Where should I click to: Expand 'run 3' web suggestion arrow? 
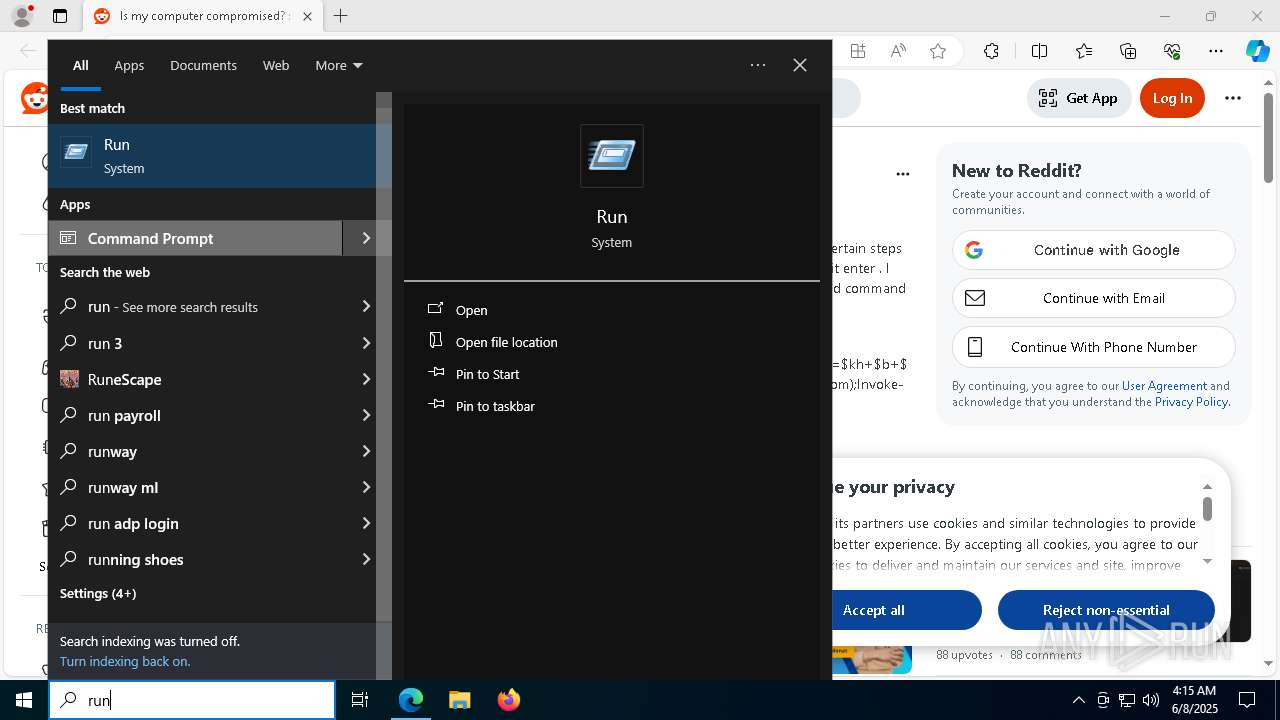[366, 343]
